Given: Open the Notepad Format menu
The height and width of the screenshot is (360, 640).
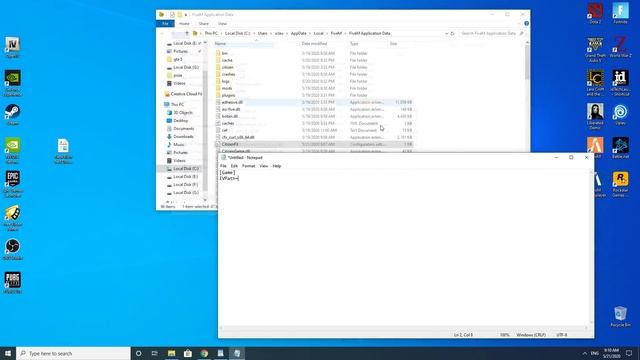Looking at the screenshot, I should pos(248,166).
